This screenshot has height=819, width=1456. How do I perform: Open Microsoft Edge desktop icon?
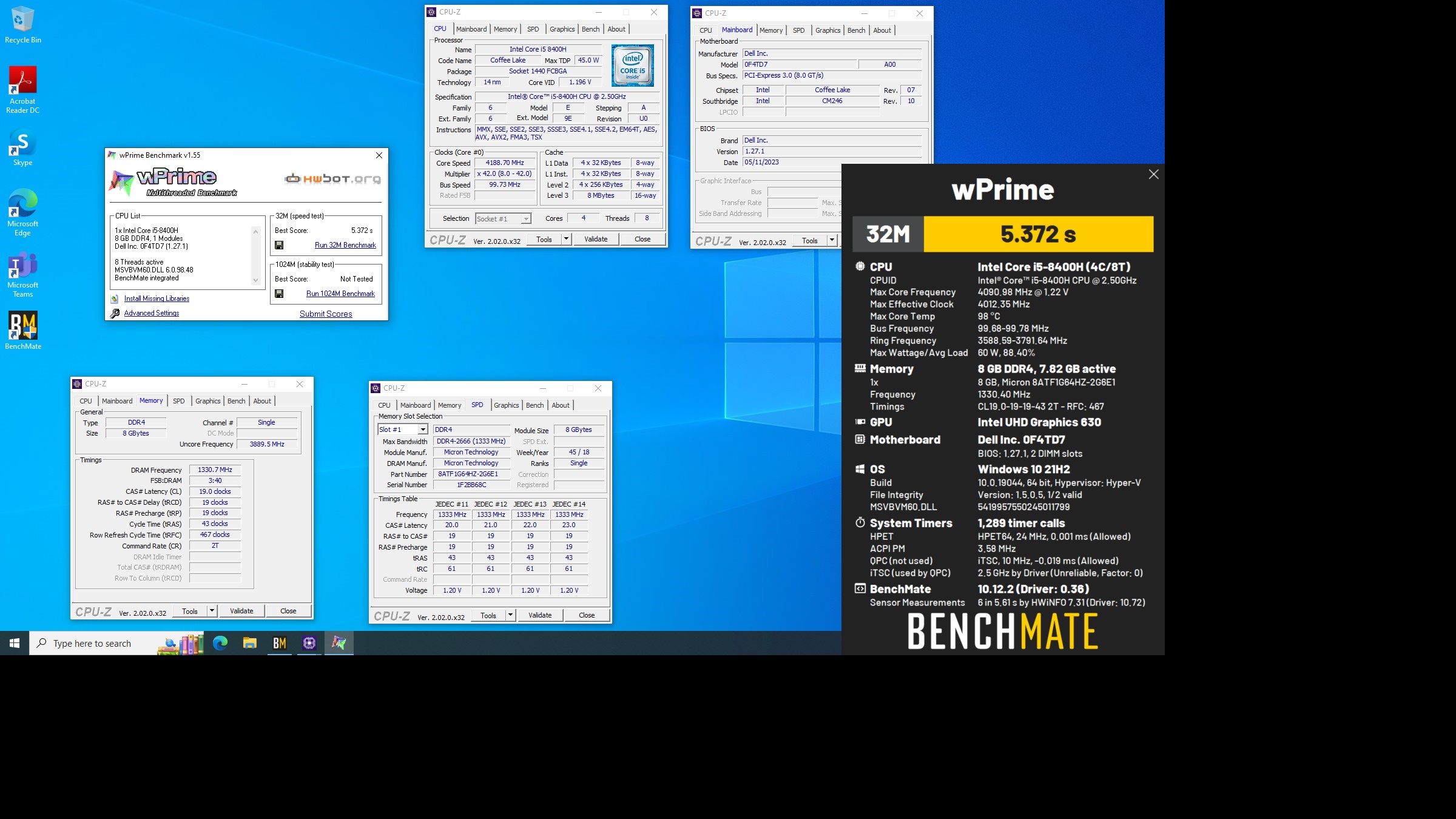(x=22, y=212)
